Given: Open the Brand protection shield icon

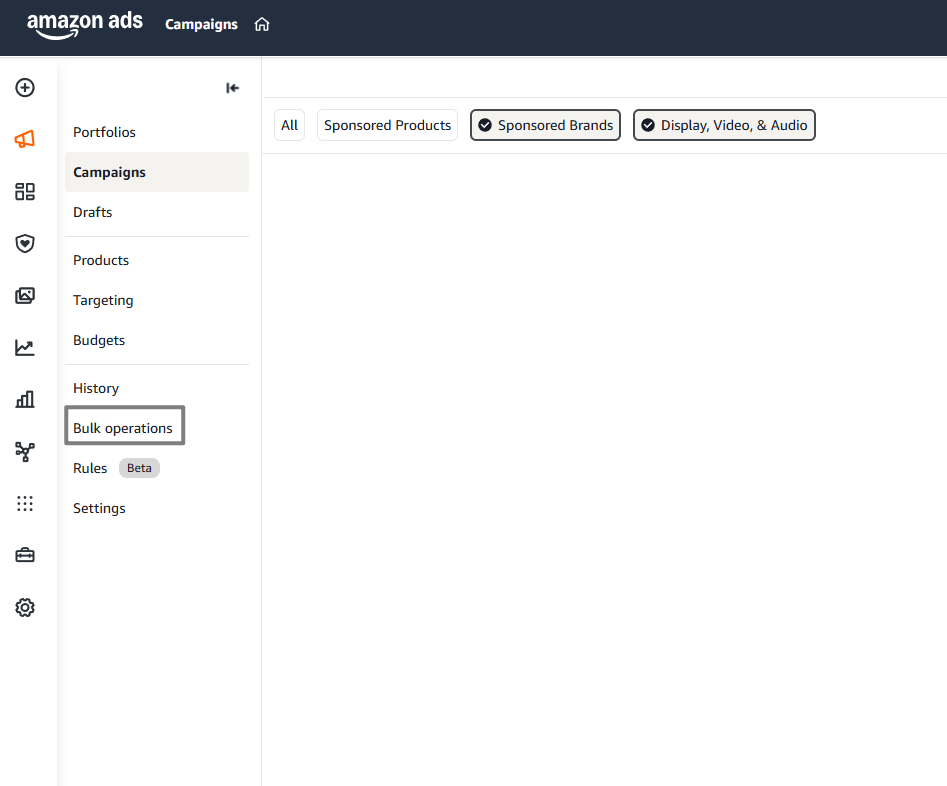Looking at the screenshot, I should [x=24, y=243].
